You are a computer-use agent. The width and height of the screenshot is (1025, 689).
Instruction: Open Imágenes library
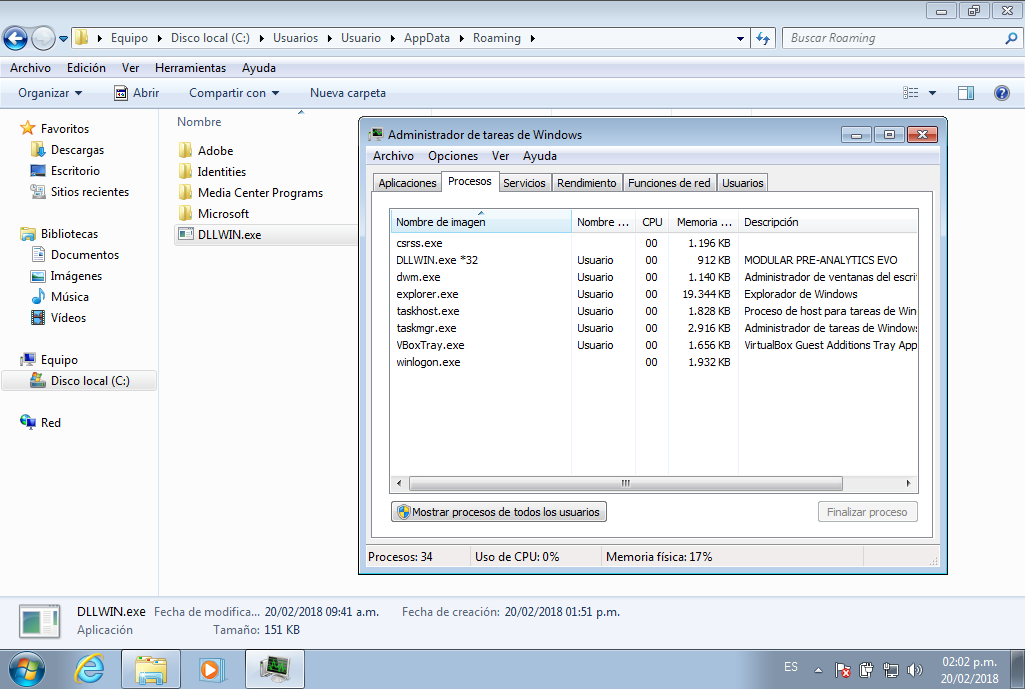[x=67, y=275]
